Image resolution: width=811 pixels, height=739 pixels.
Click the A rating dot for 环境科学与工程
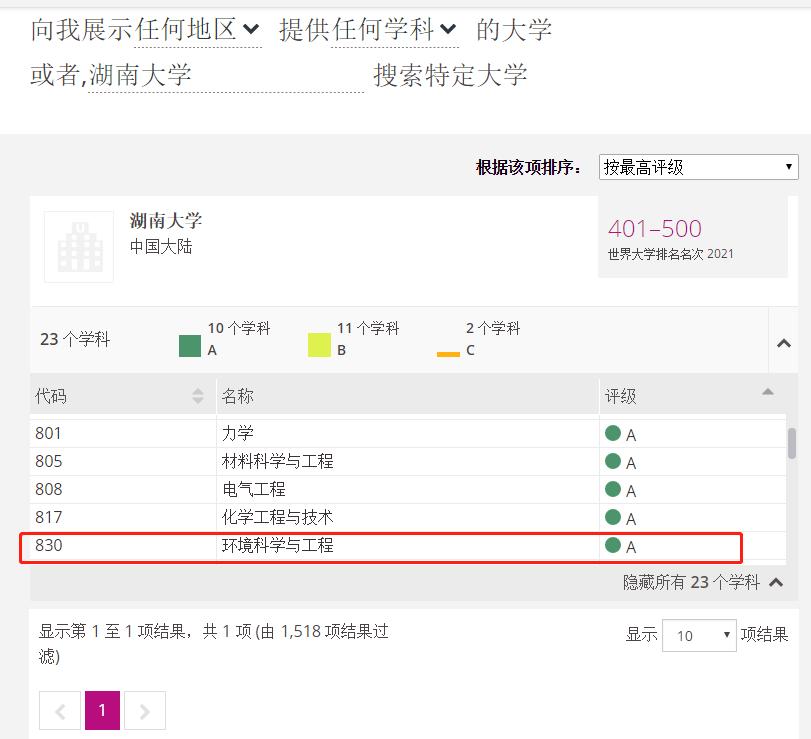[613, 545]
